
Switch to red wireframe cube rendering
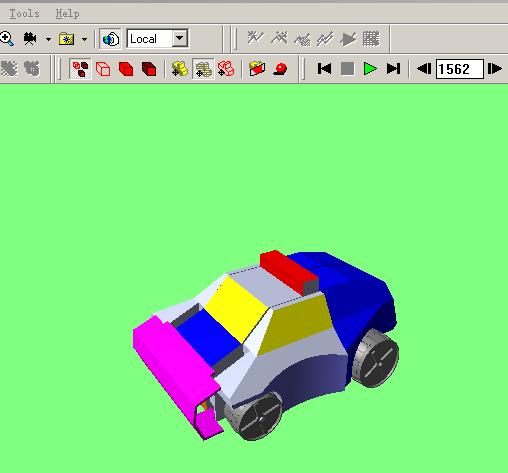point(103,69)
